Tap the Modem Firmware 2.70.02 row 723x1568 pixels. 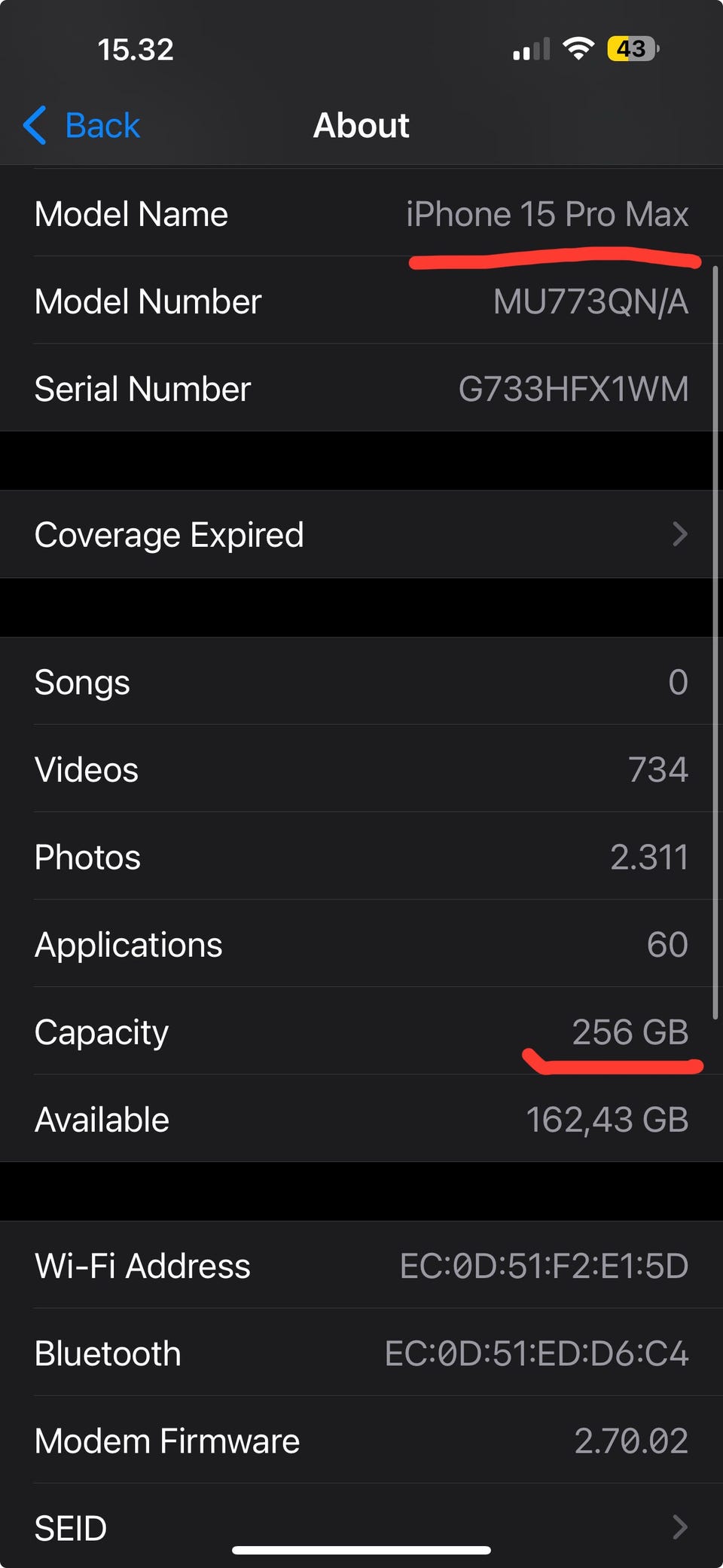[x=361, y=1441]
